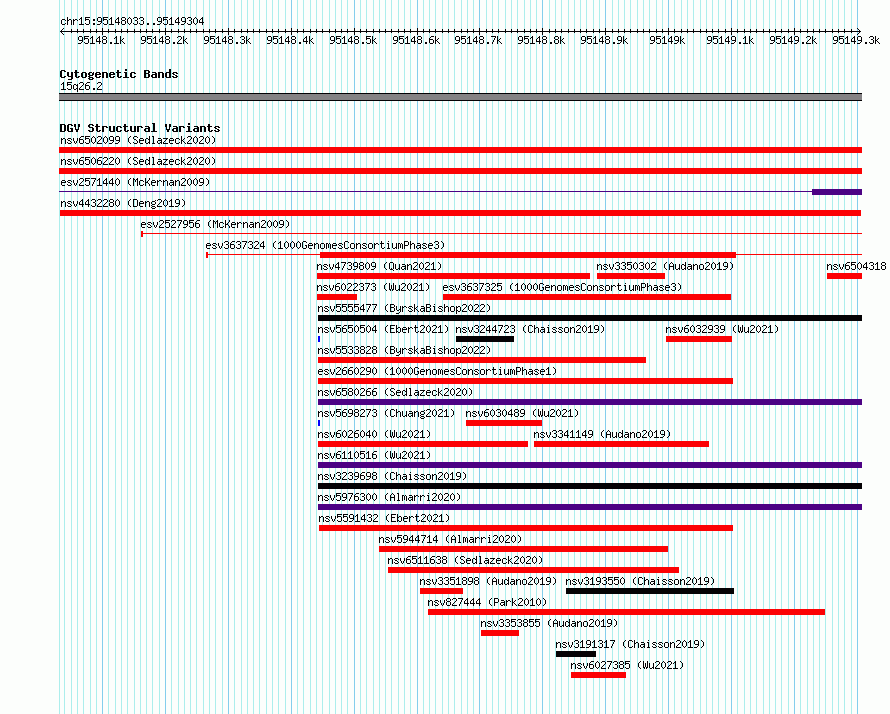
Task: Open nsv6580266 (Sedlazeck2020) label
Action: [395, 392]
